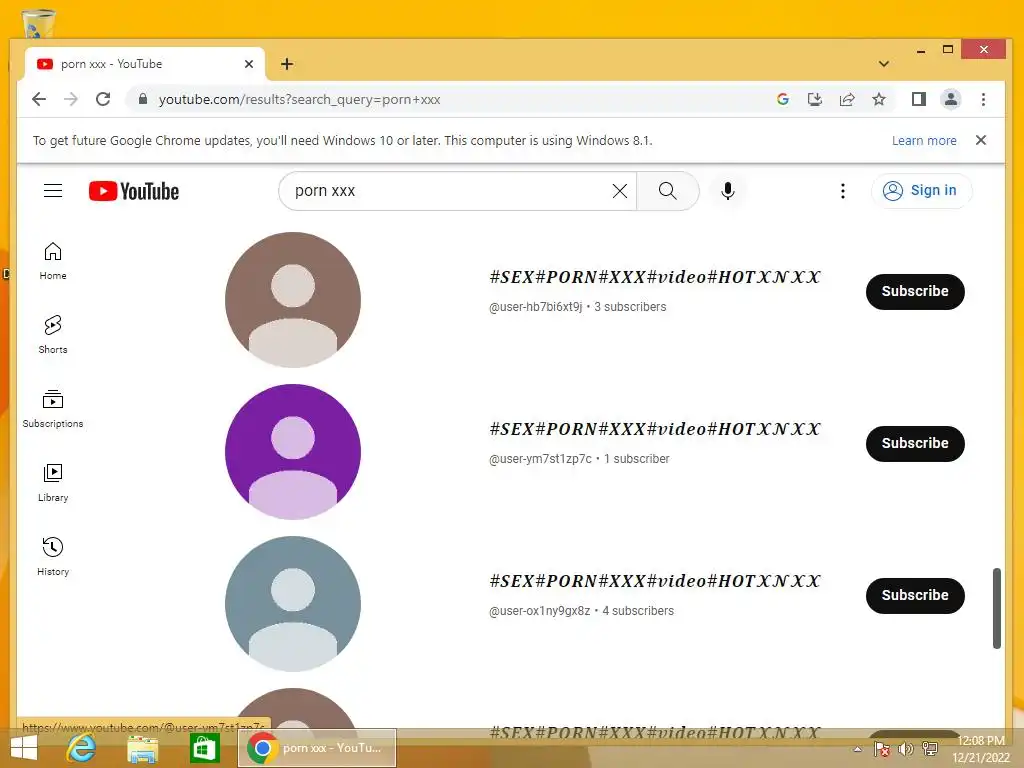Viewport: 1024px width, 768px height.
Task: Toggle the Chrome side panel
Action: (919, 99)
